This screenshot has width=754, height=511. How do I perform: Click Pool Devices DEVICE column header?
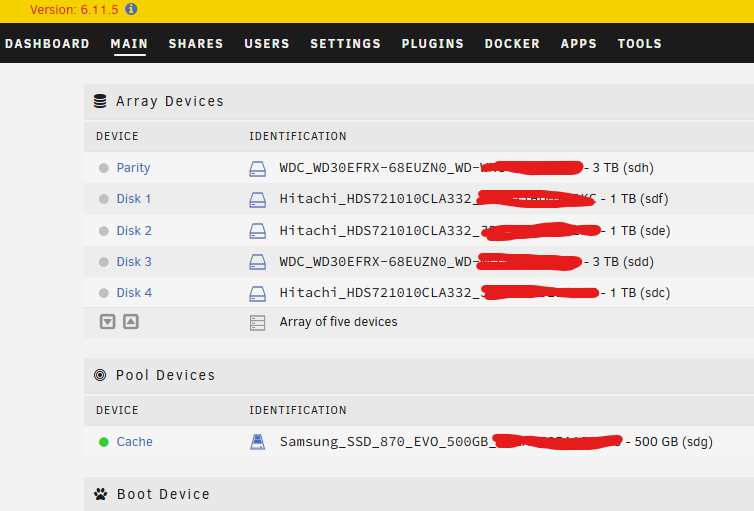(117, 411)
